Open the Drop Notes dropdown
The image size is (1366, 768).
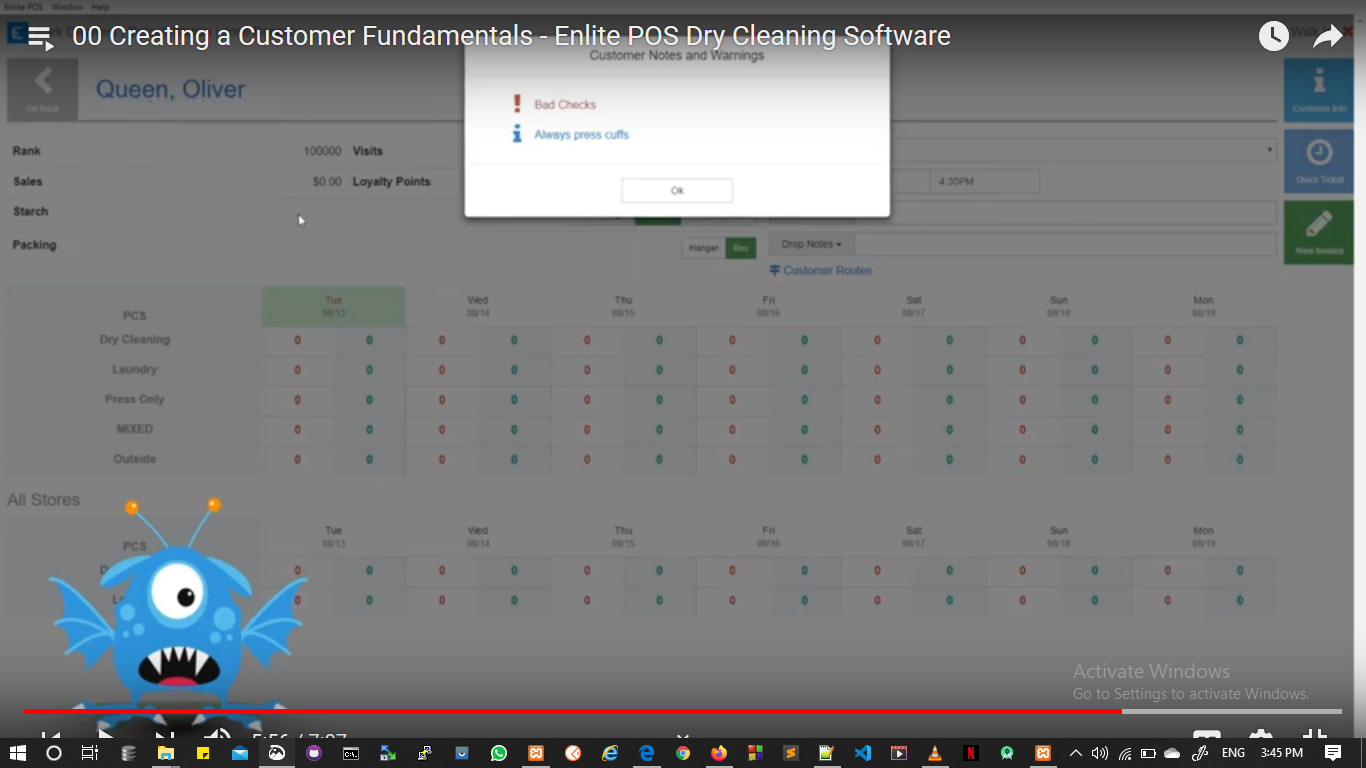pos(811,244)
